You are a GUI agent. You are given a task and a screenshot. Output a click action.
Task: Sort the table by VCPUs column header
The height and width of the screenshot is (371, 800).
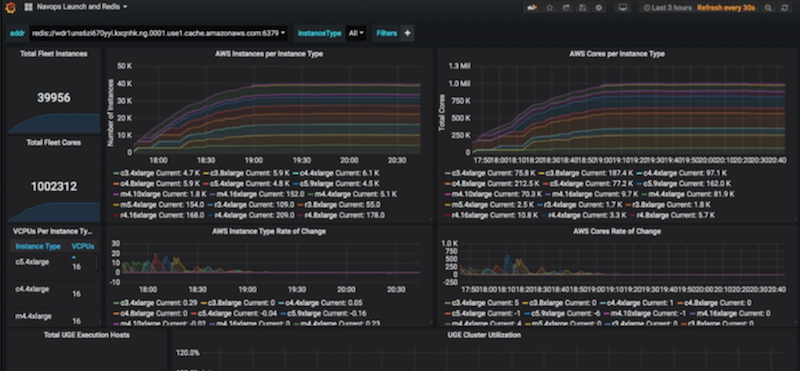click(82, 246)
